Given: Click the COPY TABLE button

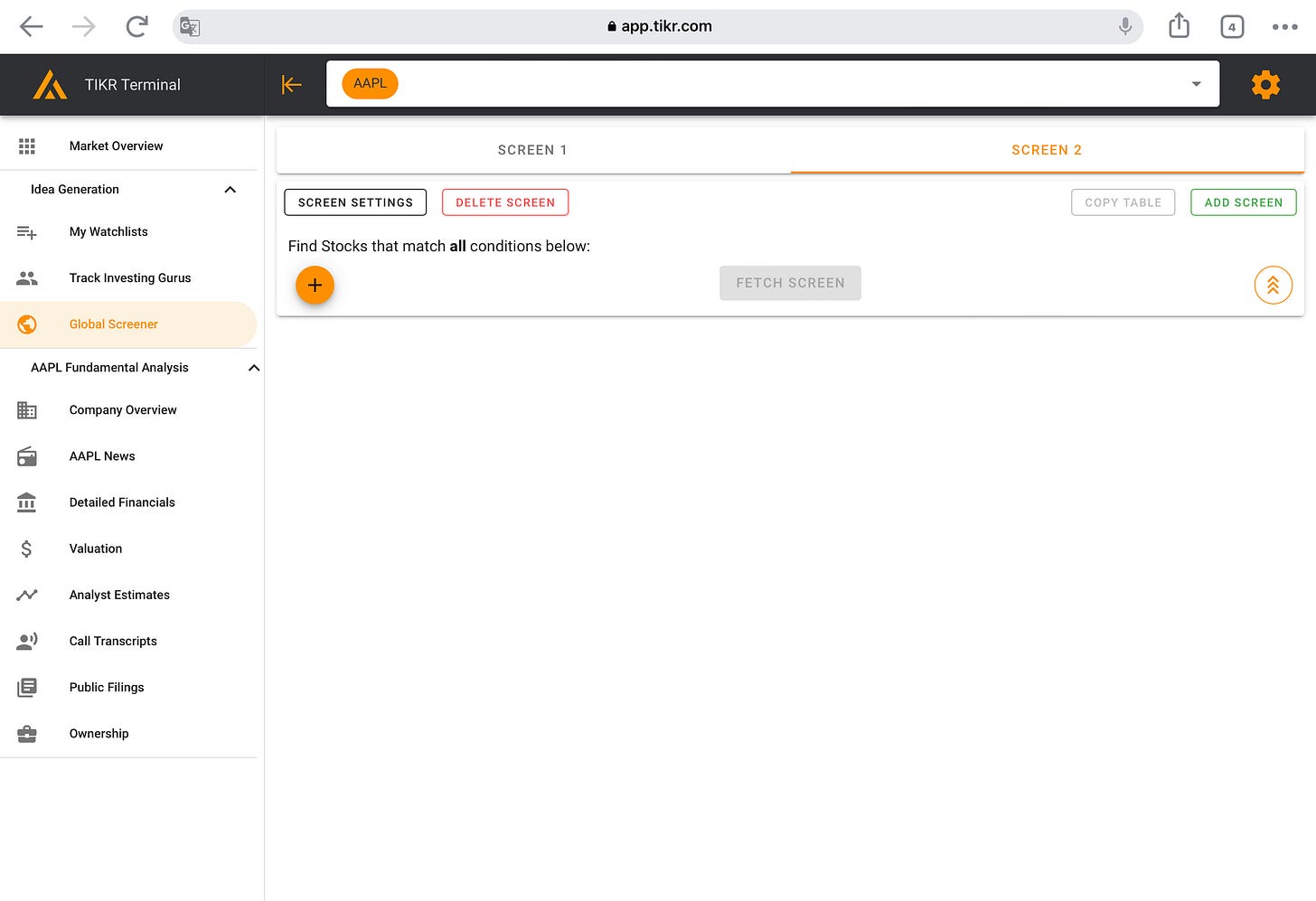Looking at the screenshot, I should (1123, 202).
